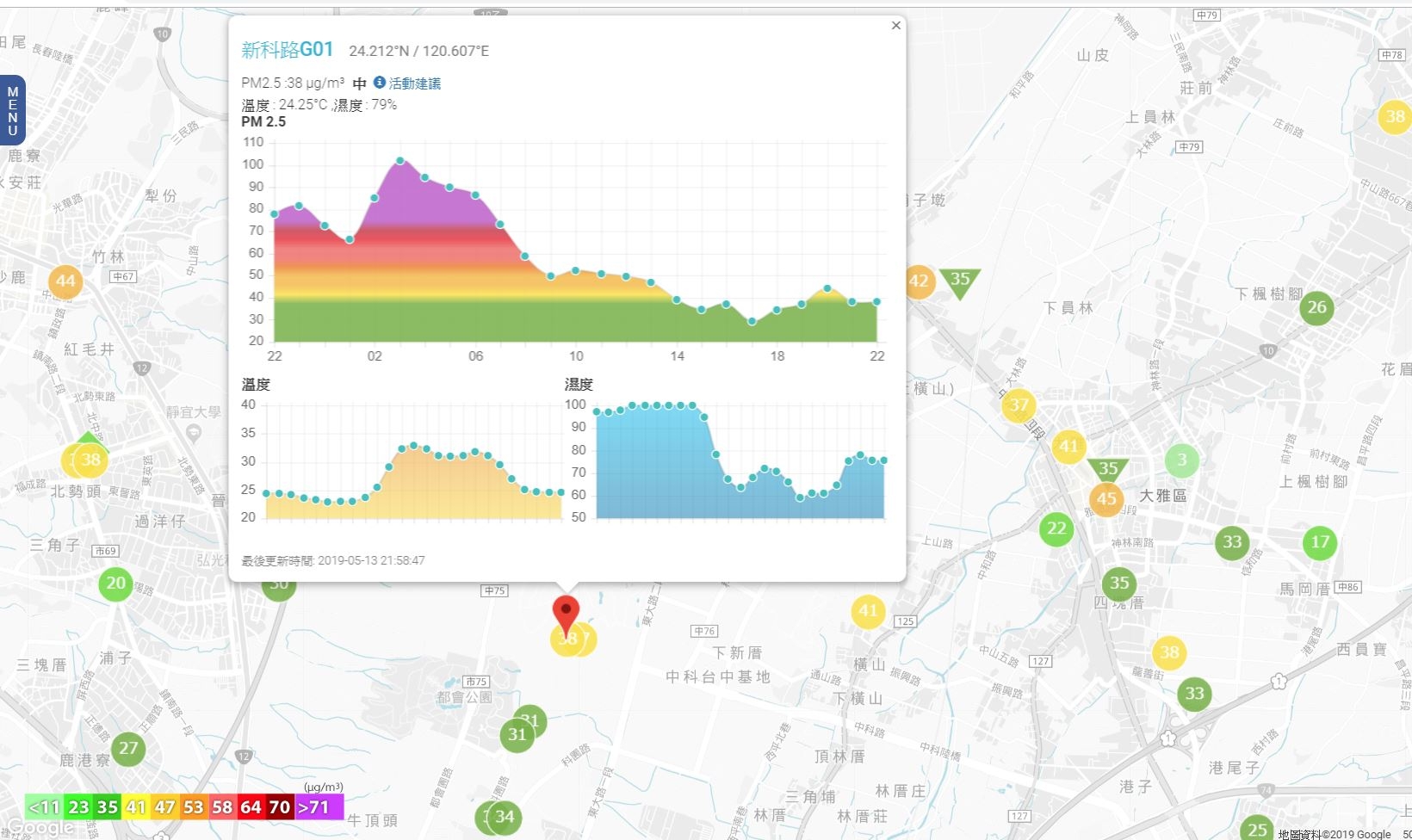Click the 靜宜大學 map label

click(x=194, y=412)
